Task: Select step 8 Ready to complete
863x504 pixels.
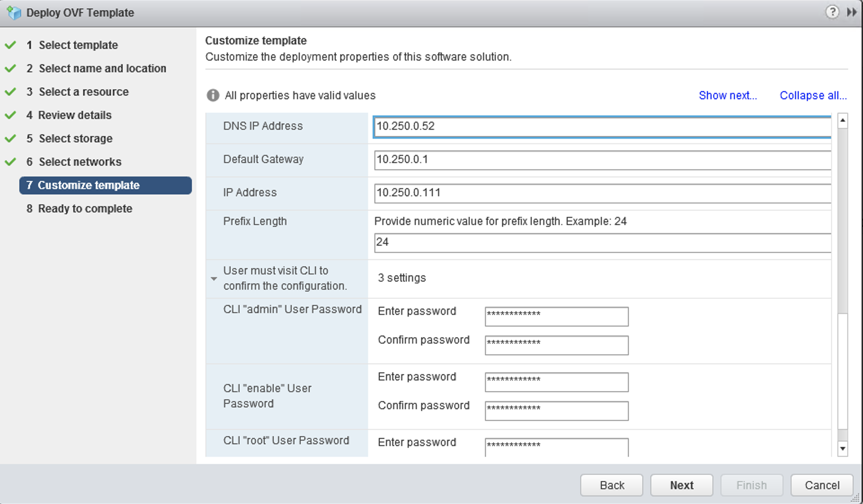Action: (79, 209)
